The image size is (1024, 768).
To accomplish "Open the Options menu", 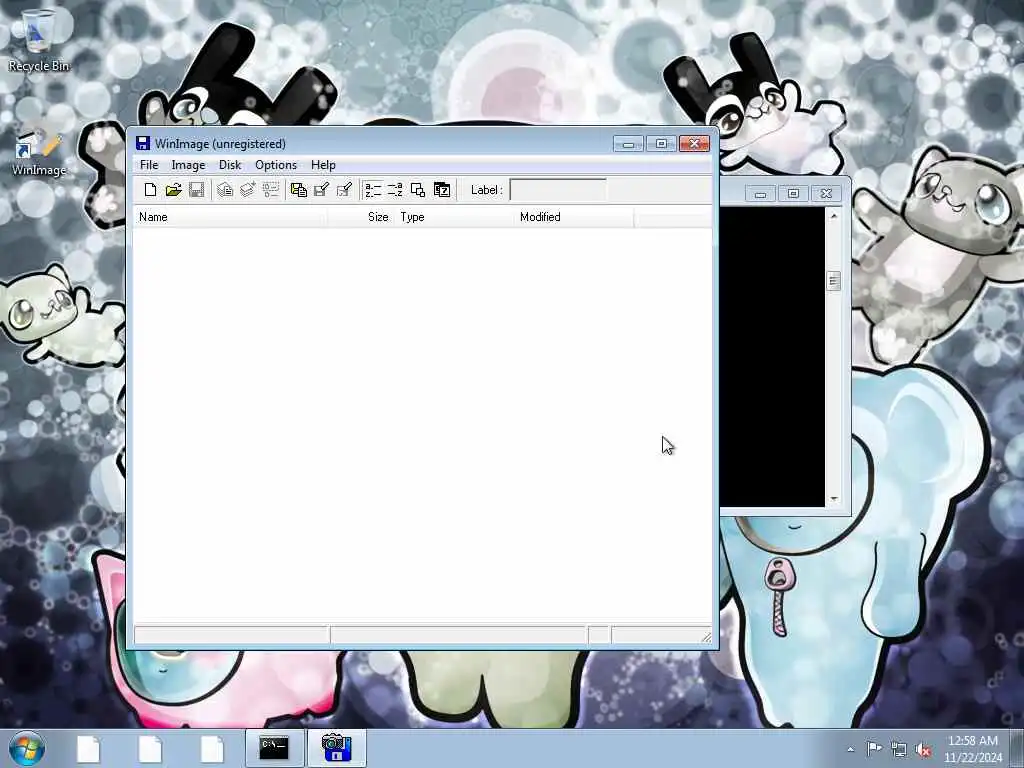I will pos(276,165).
